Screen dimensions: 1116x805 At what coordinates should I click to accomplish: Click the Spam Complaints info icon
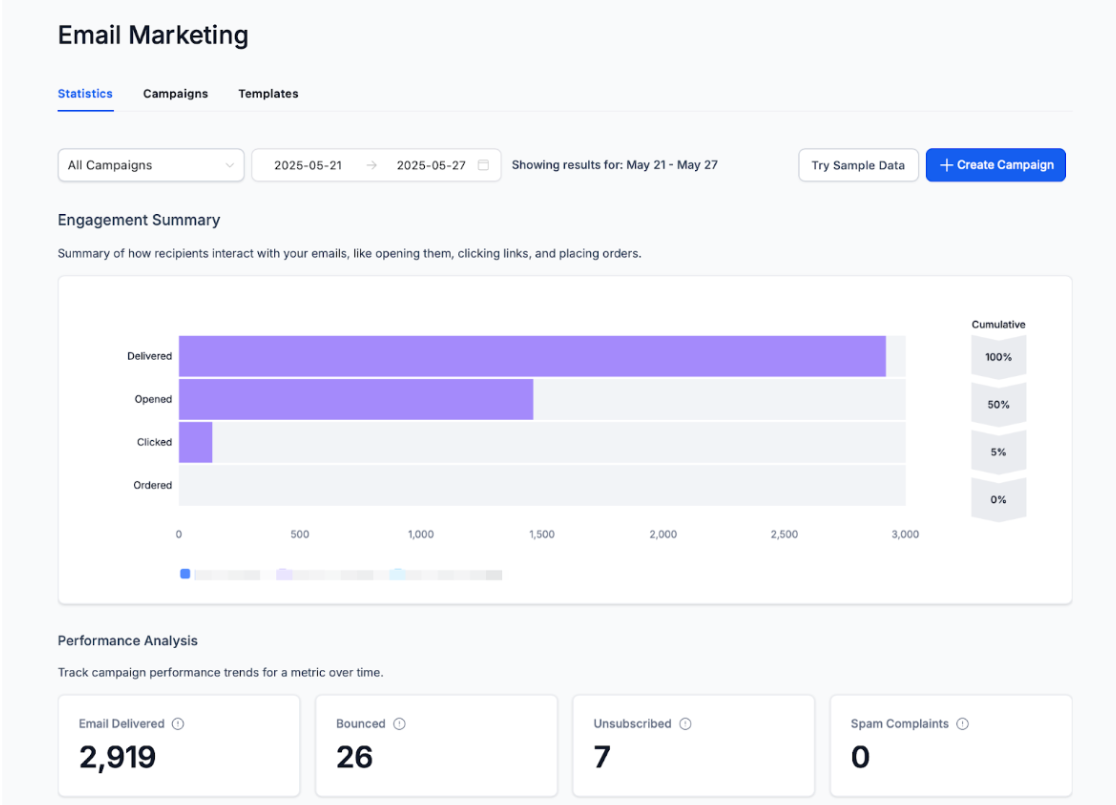coord(962,724)
